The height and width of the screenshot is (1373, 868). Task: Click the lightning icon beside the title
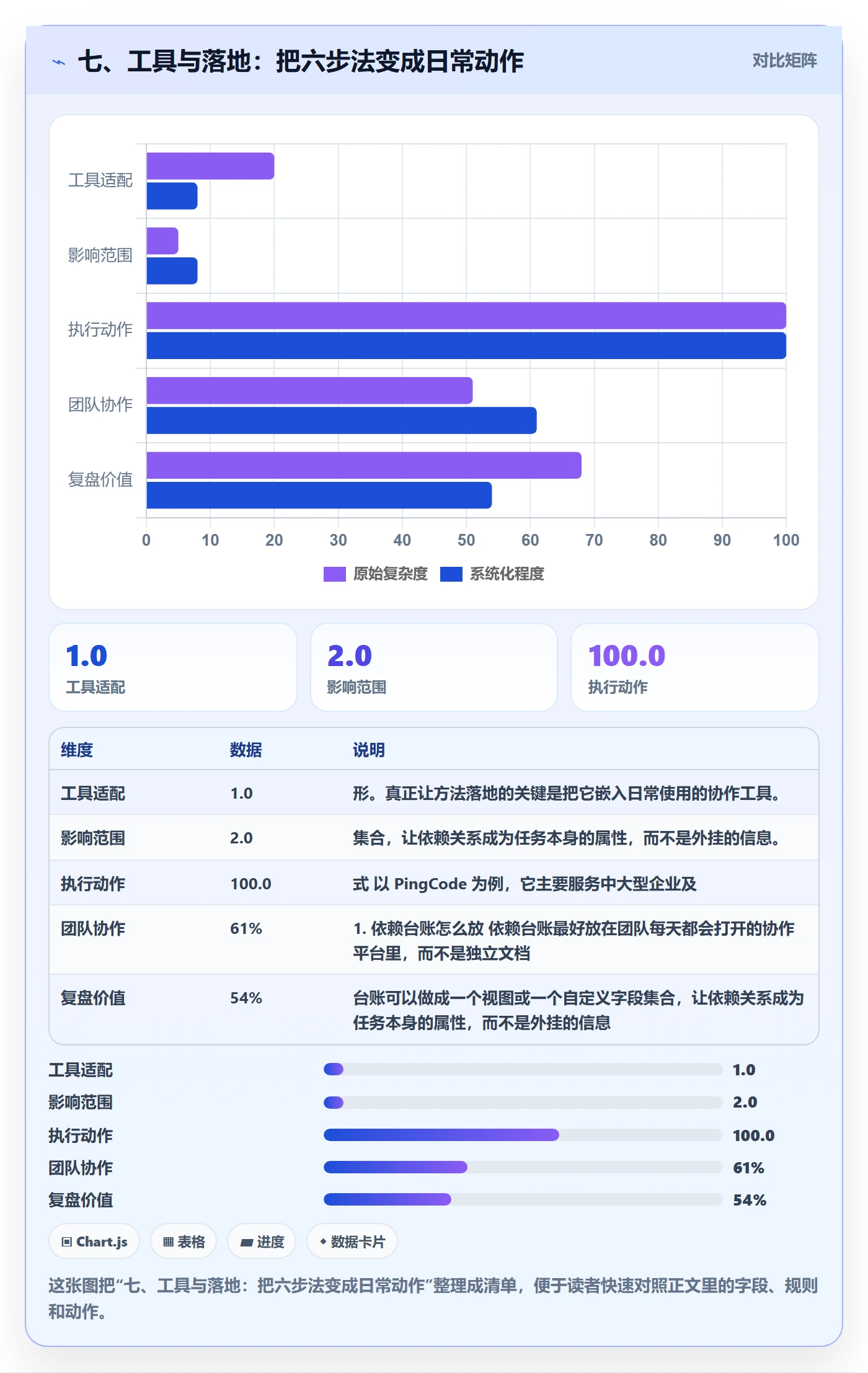coord(59,62)
